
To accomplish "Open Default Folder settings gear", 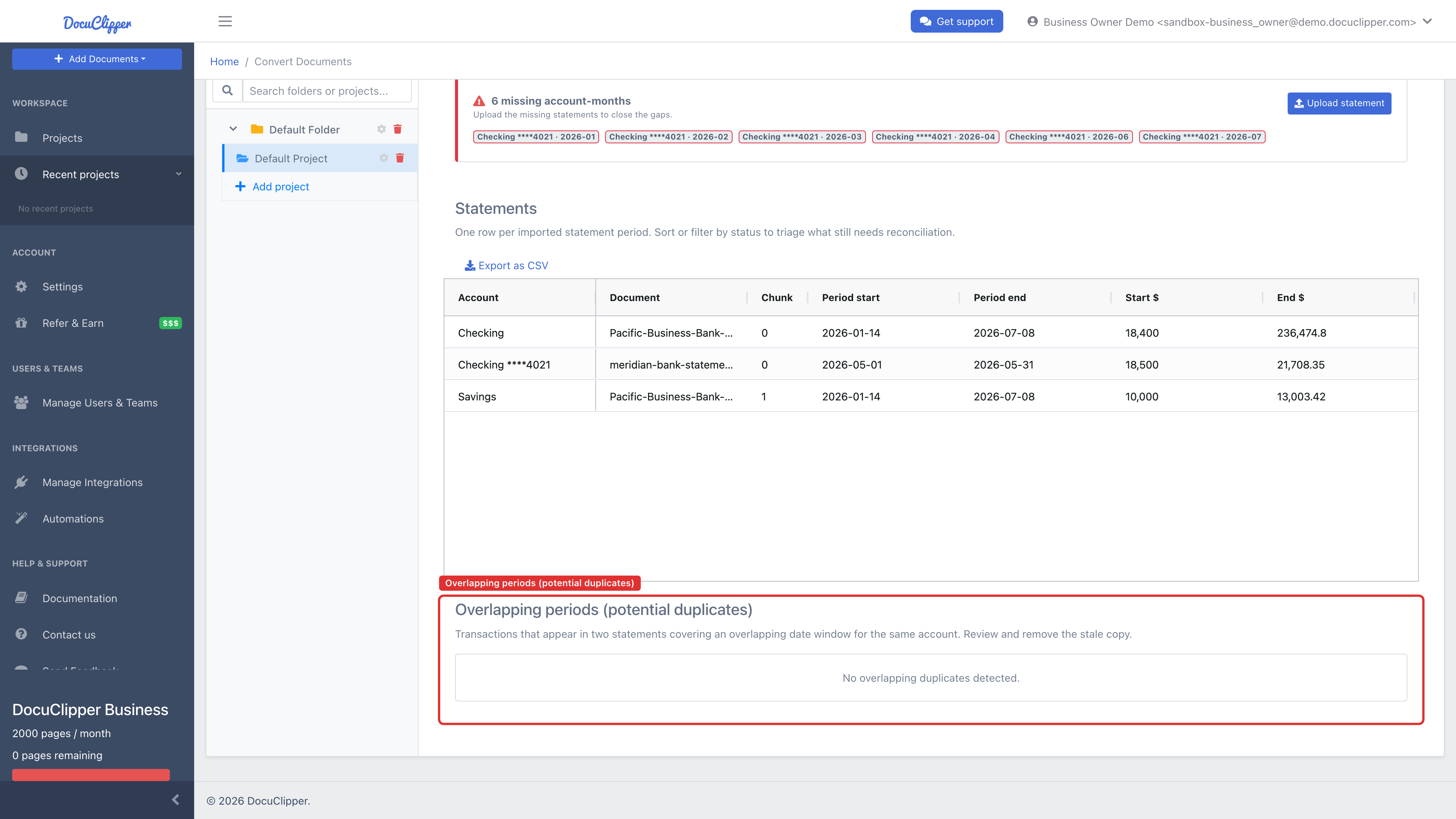I will coord(381,129).
